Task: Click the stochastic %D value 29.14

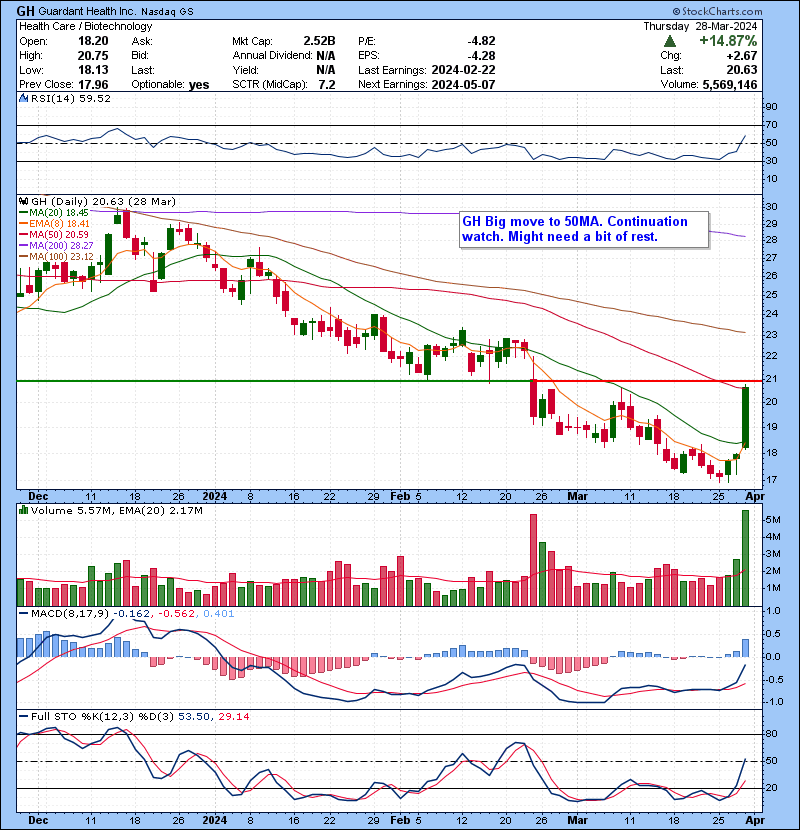Action: [233, 717]
